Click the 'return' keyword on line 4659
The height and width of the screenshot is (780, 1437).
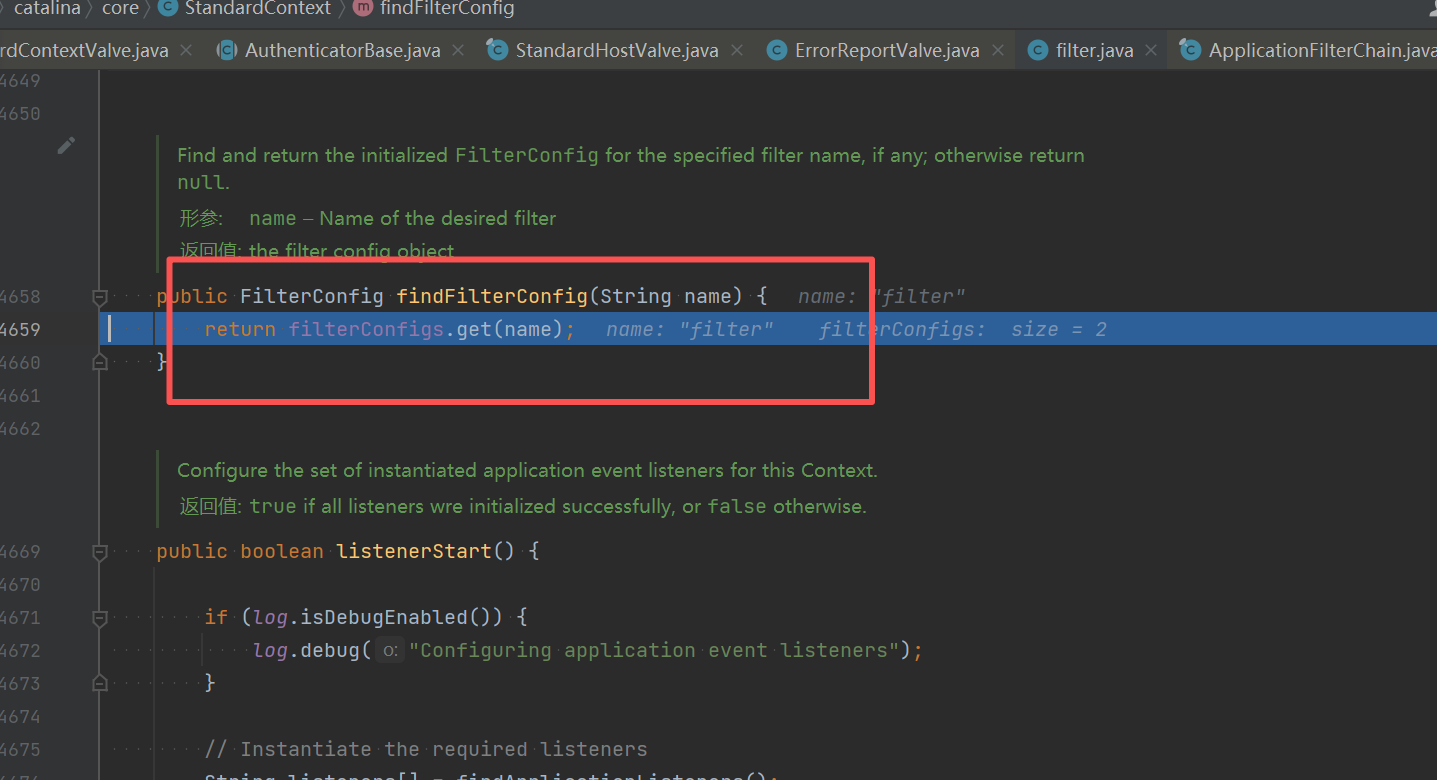(x=240, y=329)
